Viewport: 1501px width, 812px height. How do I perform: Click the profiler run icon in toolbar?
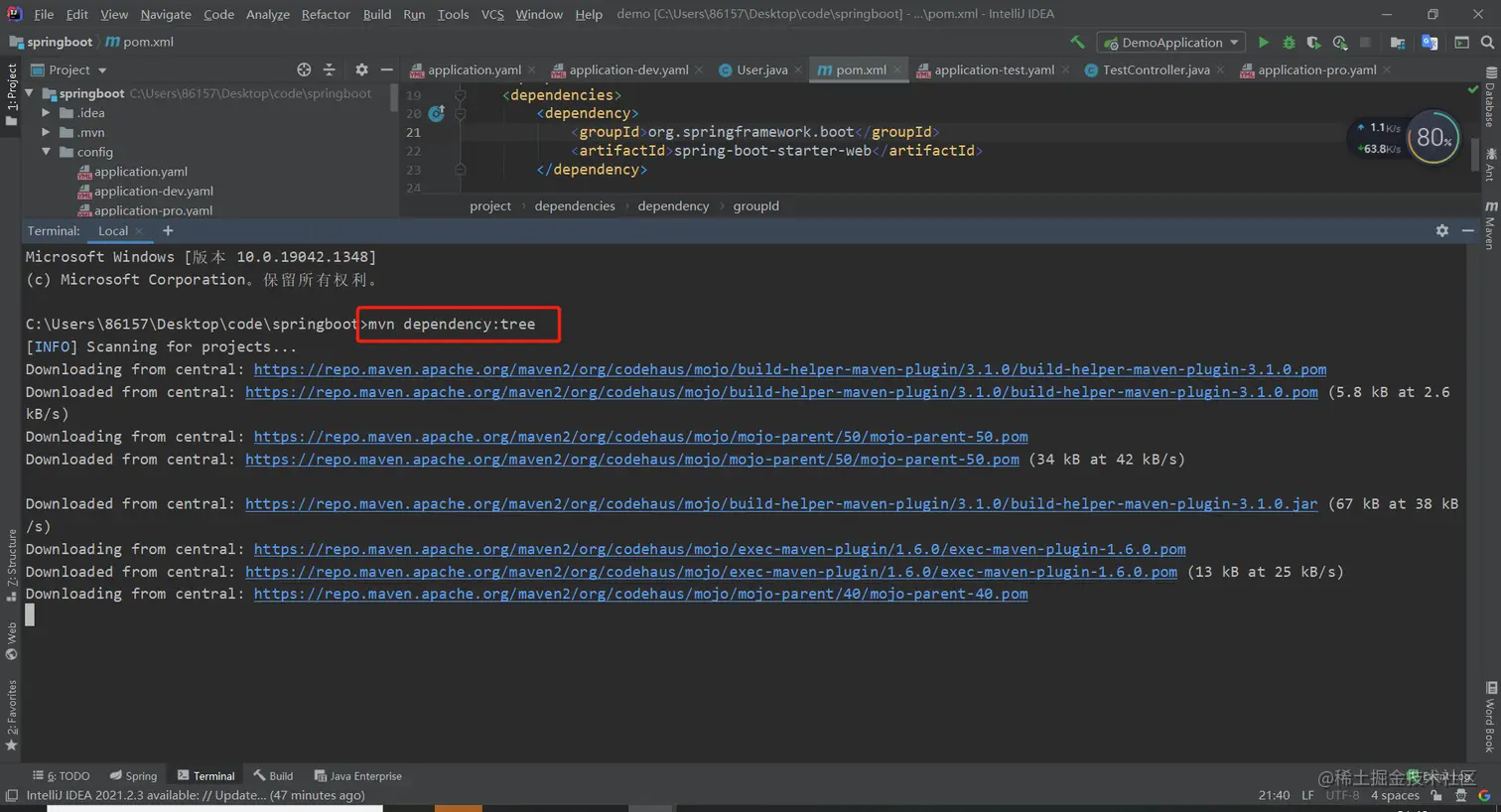click(x=1339, y=43)
